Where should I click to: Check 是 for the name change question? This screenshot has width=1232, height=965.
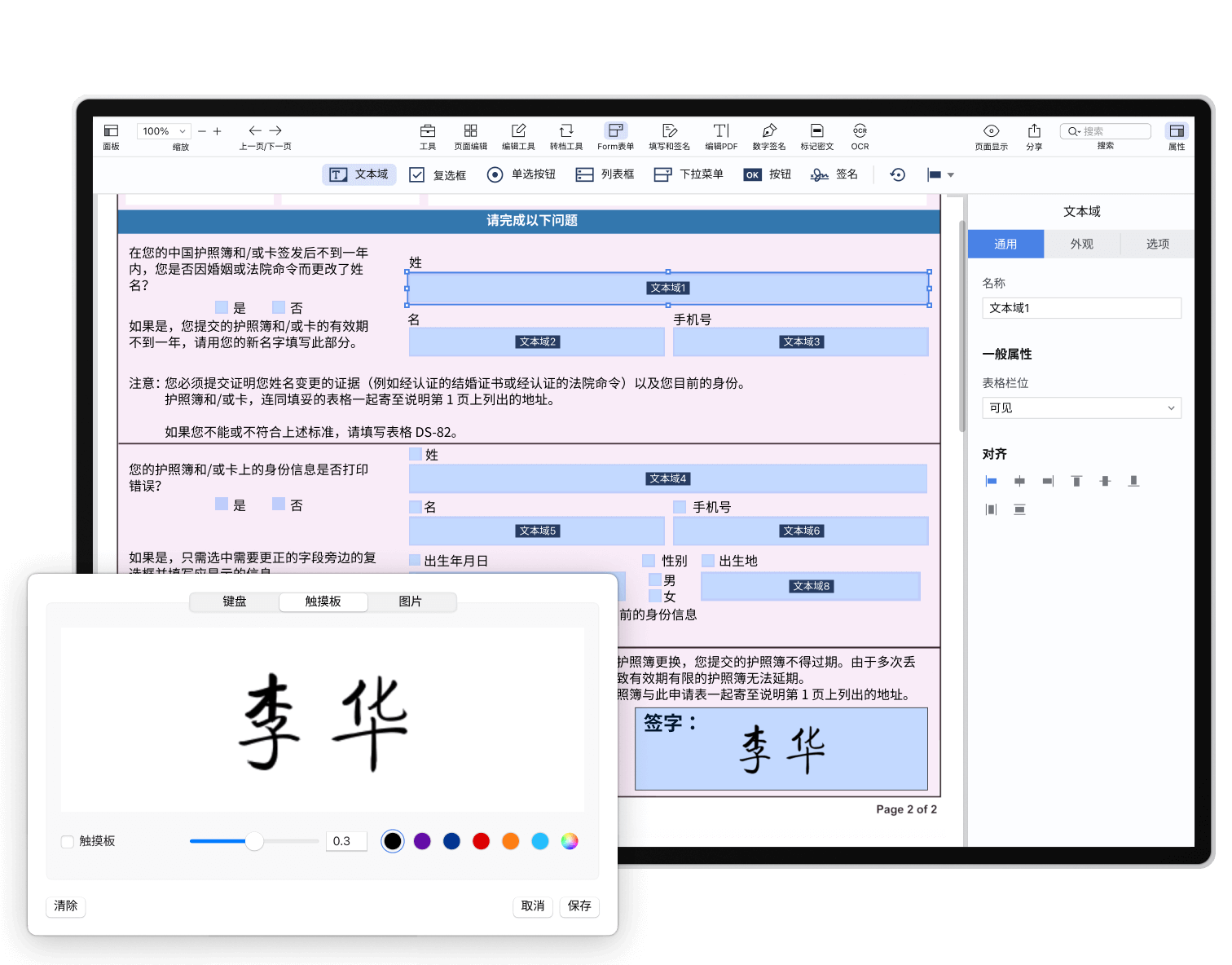(x=222, y=307)
